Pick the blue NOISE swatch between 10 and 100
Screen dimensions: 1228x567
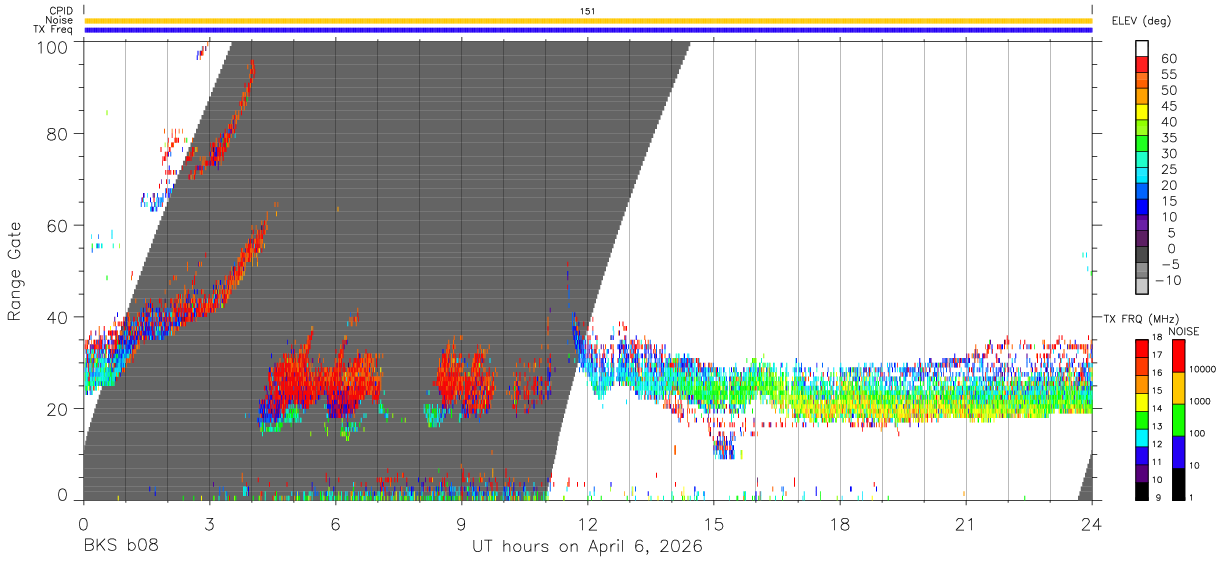(1177, 451)
